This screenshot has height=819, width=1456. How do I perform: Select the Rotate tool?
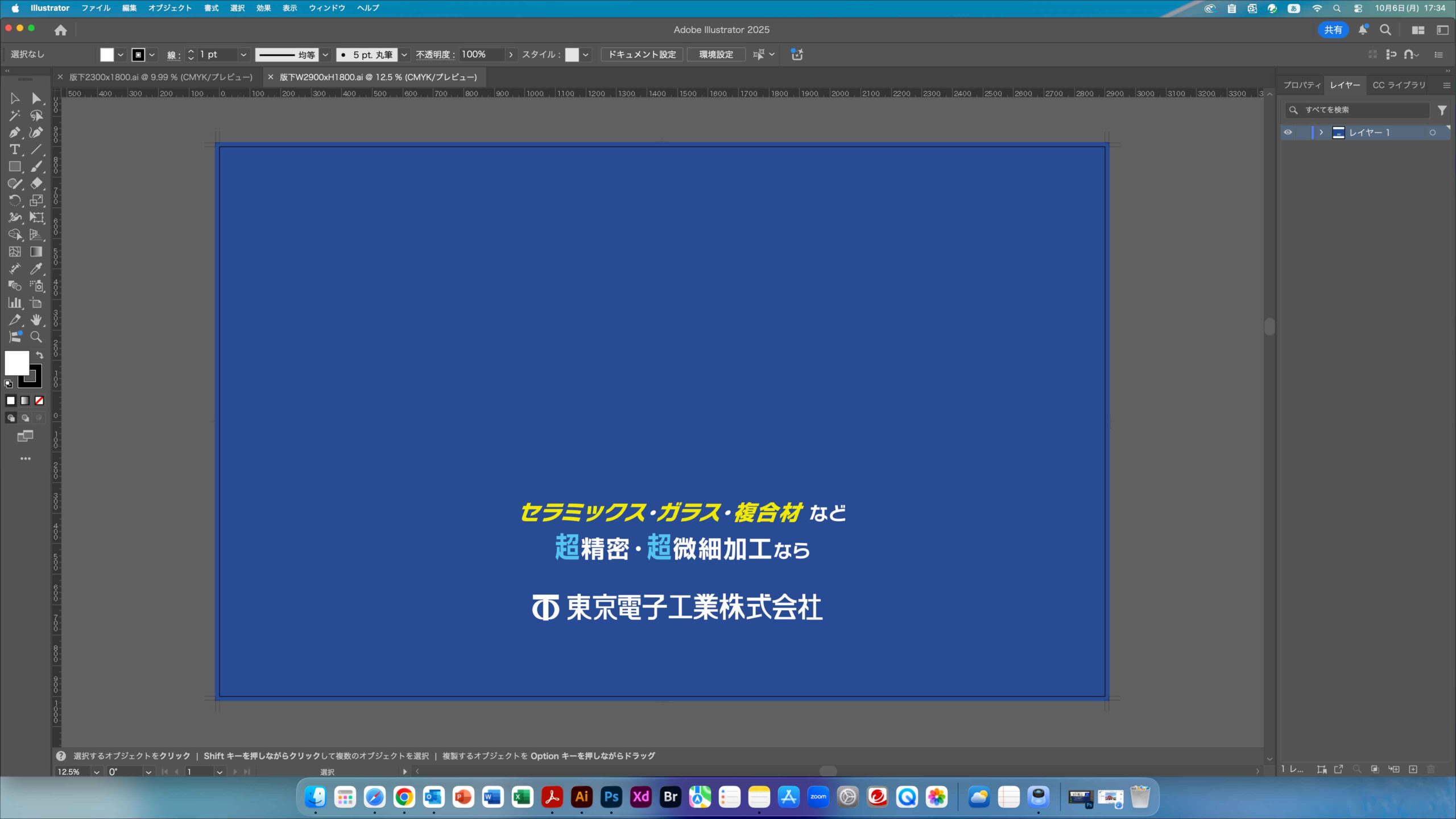(14, 201)
